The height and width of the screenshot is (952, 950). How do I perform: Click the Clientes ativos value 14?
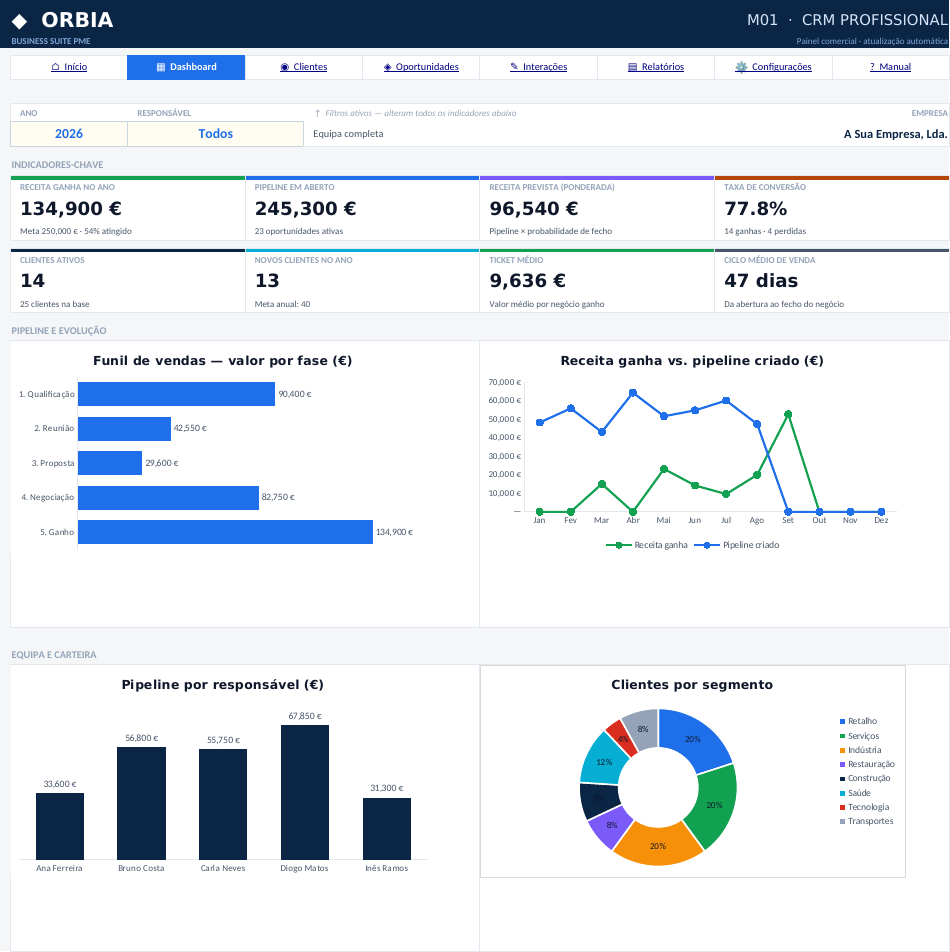[x=32, y=280]
